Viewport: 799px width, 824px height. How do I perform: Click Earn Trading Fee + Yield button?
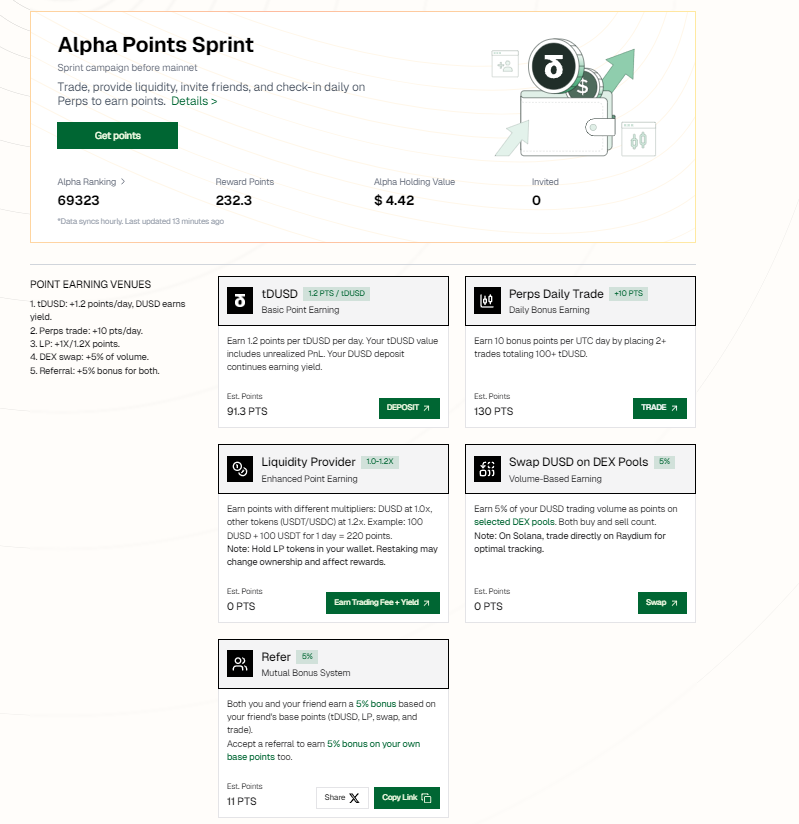[x=383, y=603]
